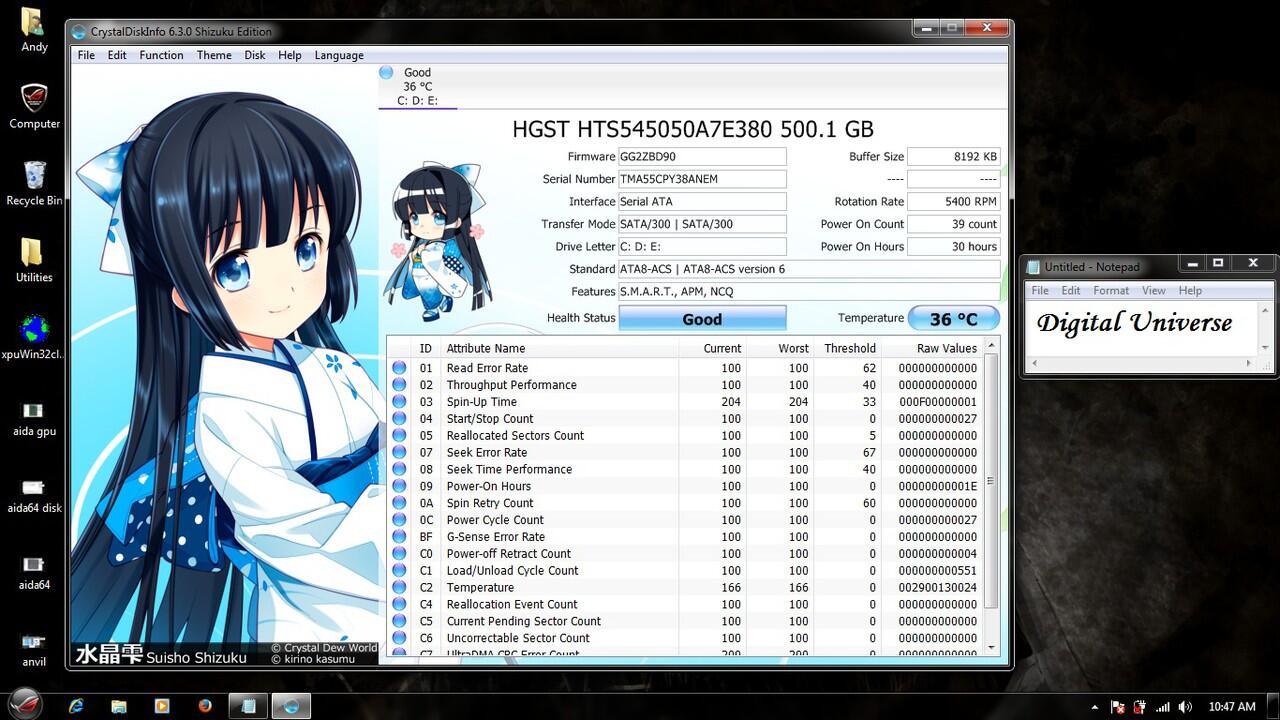1280x720 pixels.
Task: Open the Andy folder on desktop
Action: pos(34,30)
